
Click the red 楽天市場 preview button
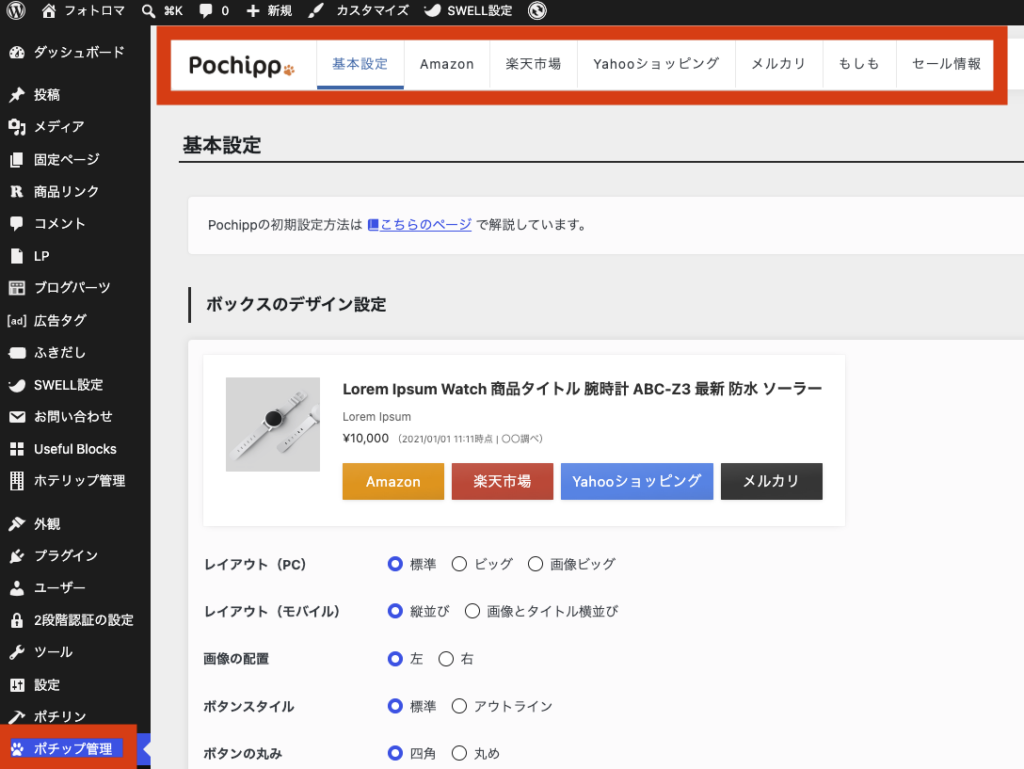(502, 482)
